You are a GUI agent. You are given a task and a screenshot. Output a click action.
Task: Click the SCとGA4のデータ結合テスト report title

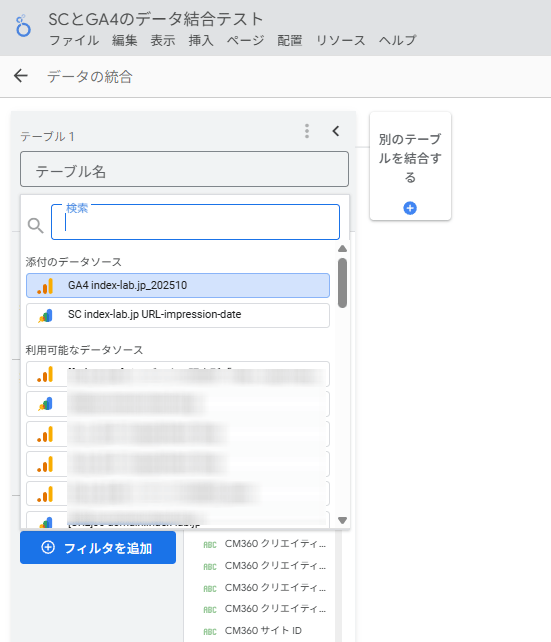pyautogui.click(x=156, y=19)
